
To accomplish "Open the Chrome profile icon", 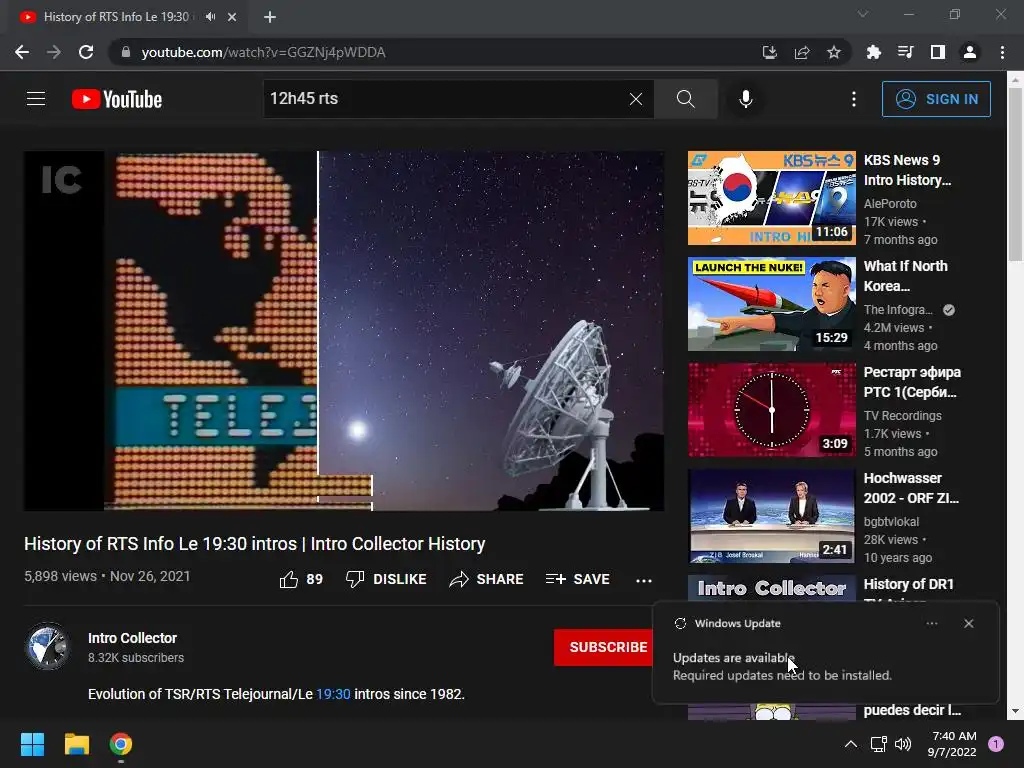I will 970,52.
